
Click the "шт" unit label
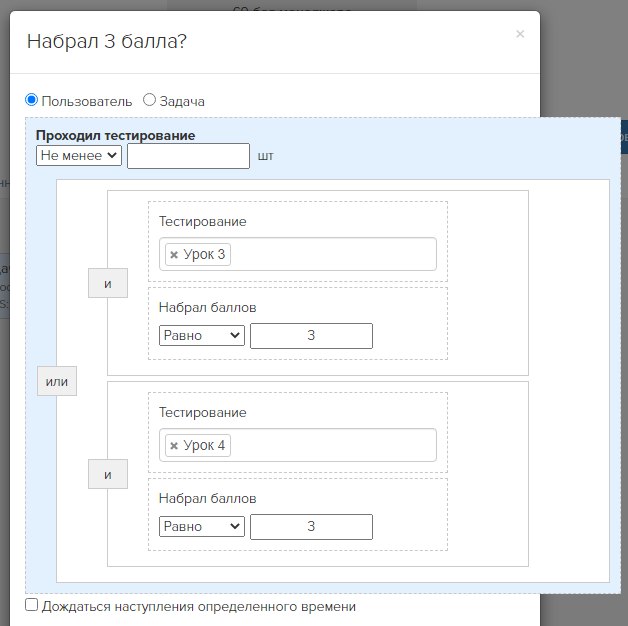click(266, 156)
